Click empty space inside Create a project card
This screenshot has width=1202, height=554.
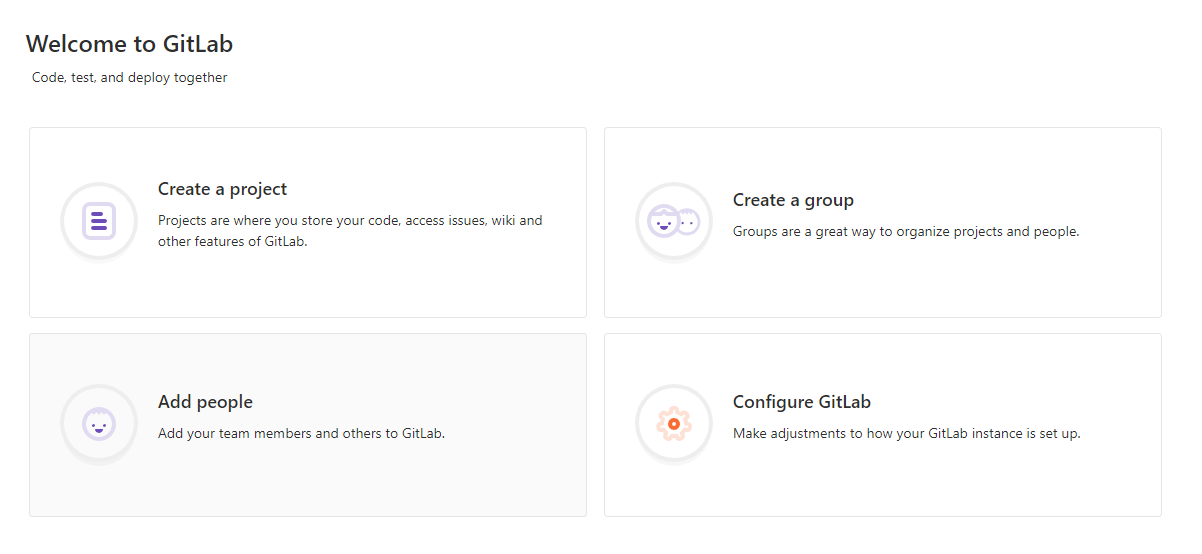400,285
